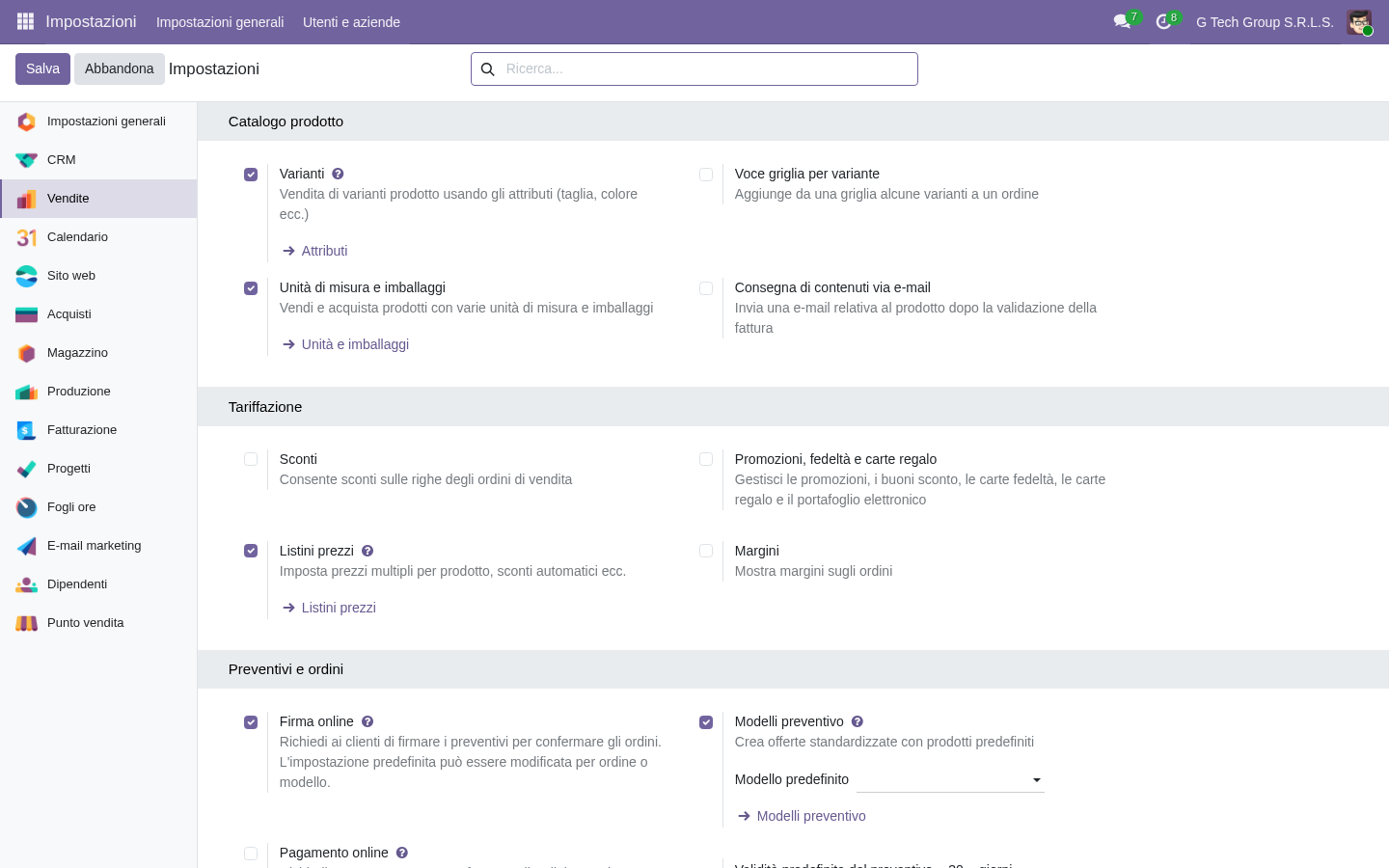Click the Impostazioni app title
1389x868 pixels.
[91, 21]
